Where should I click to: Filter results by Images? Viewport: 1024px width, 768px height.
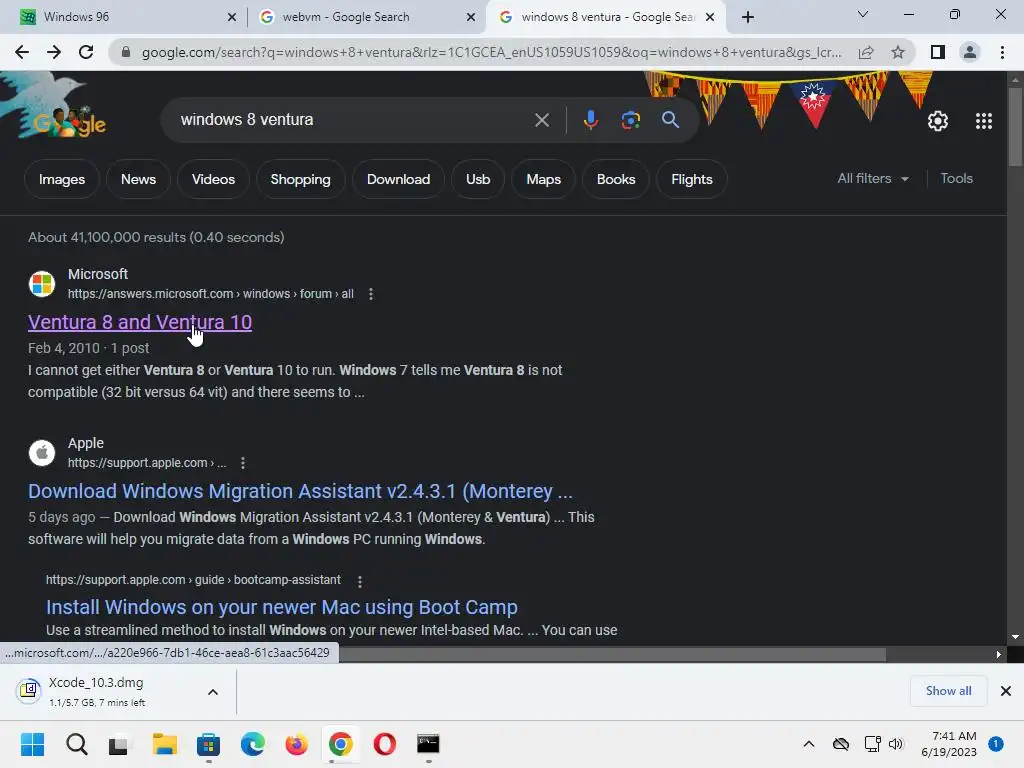pyautogui.click(x=62, y=179)
